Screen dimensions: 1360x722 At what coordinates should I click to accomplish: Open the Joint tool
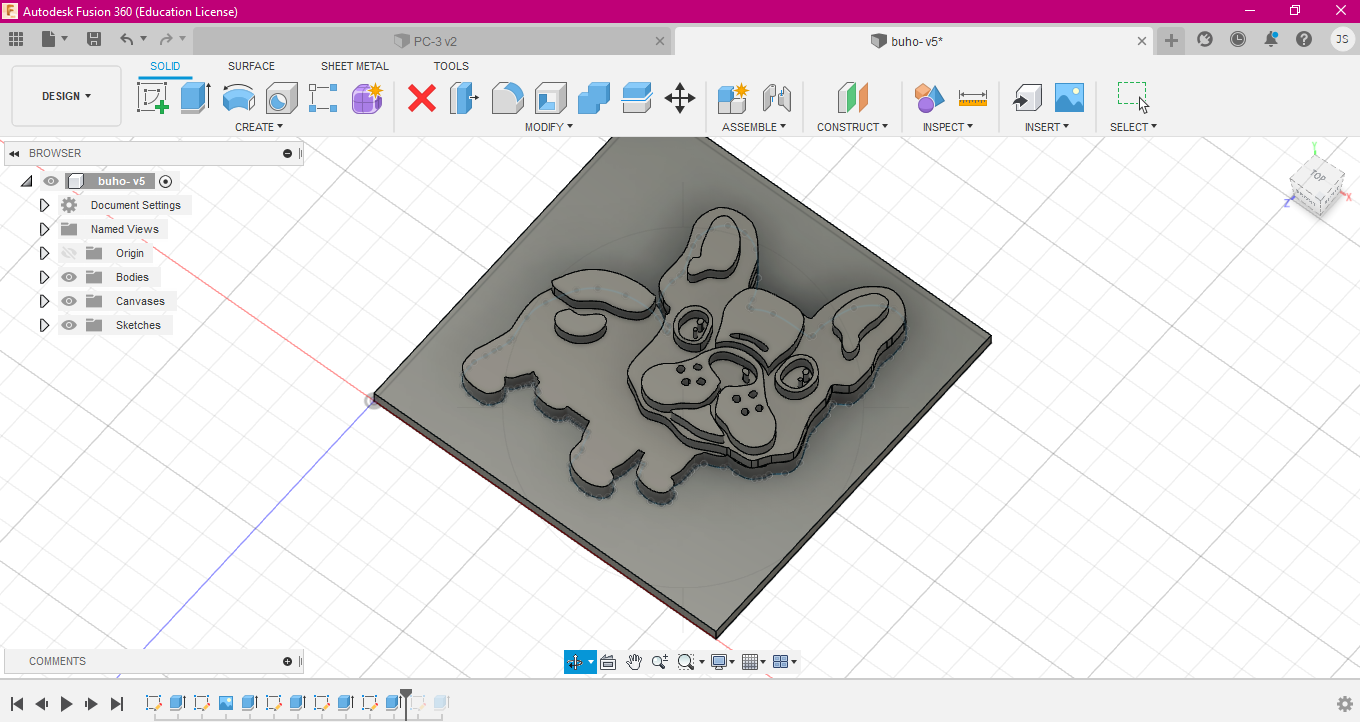point(776,98)
